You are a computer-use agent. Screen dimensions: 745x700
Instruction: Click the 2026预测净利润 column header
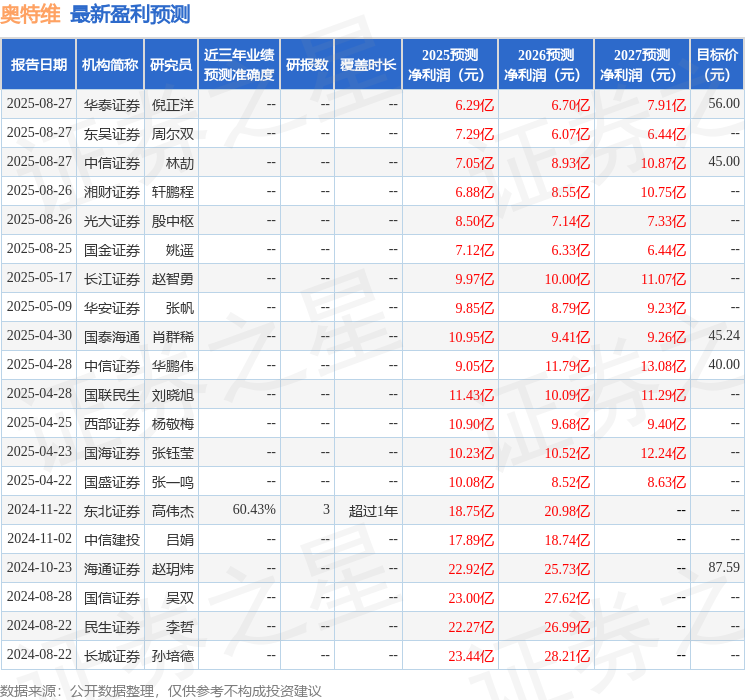click(x=546, y=65)
